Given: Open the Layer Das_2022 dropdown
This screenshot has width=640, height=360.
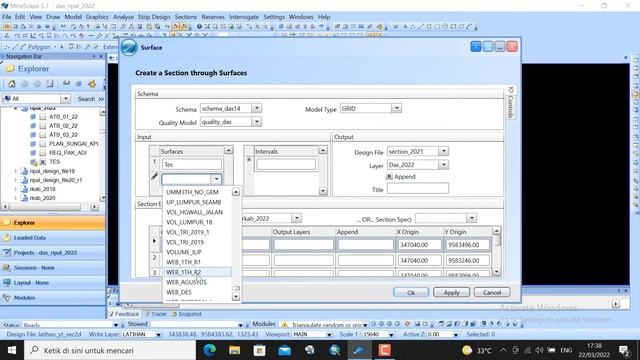Looking at the screenshot, I should [444, 164].
